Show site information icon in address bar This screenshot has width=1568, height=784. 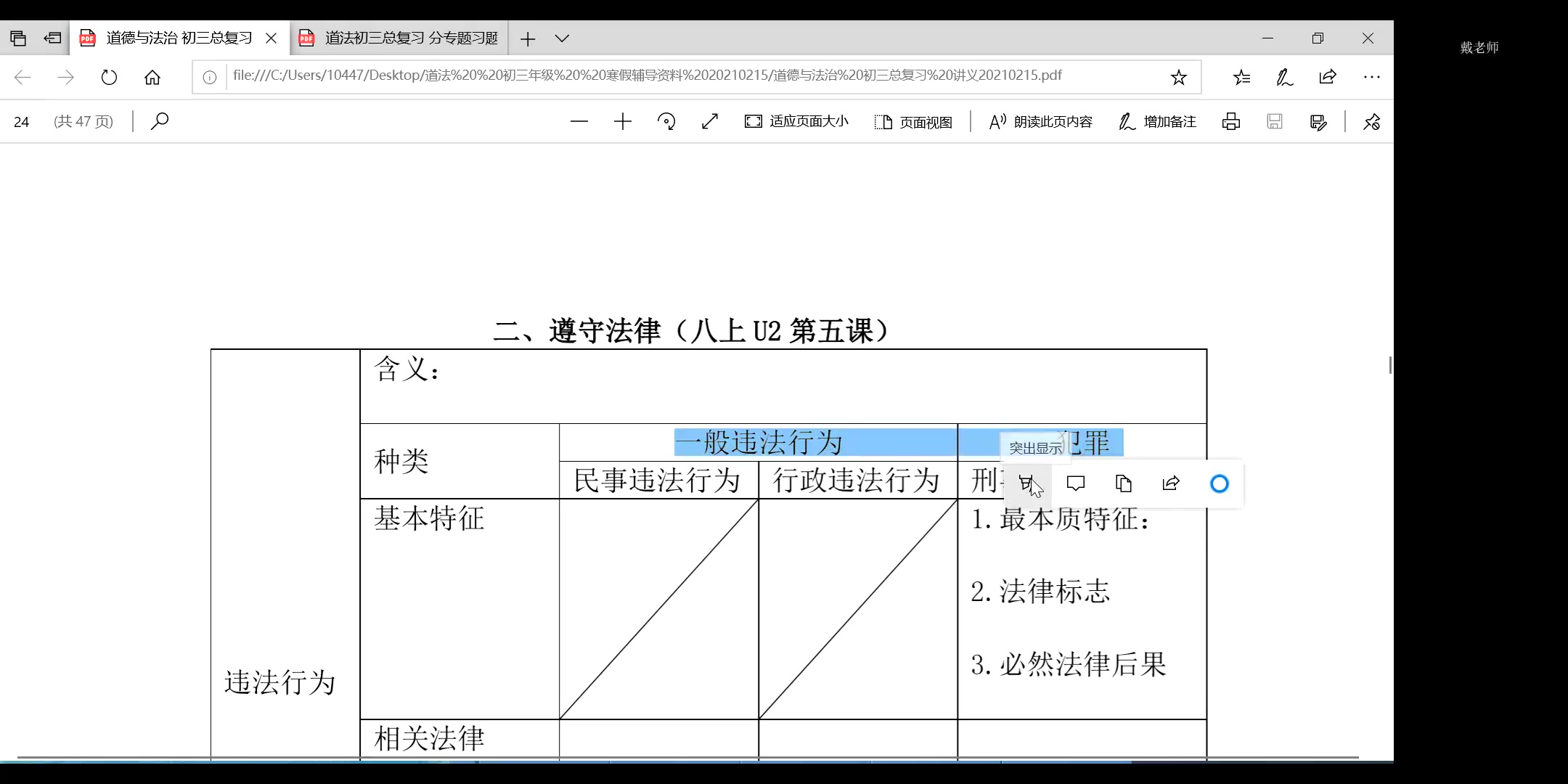(210, 77)
